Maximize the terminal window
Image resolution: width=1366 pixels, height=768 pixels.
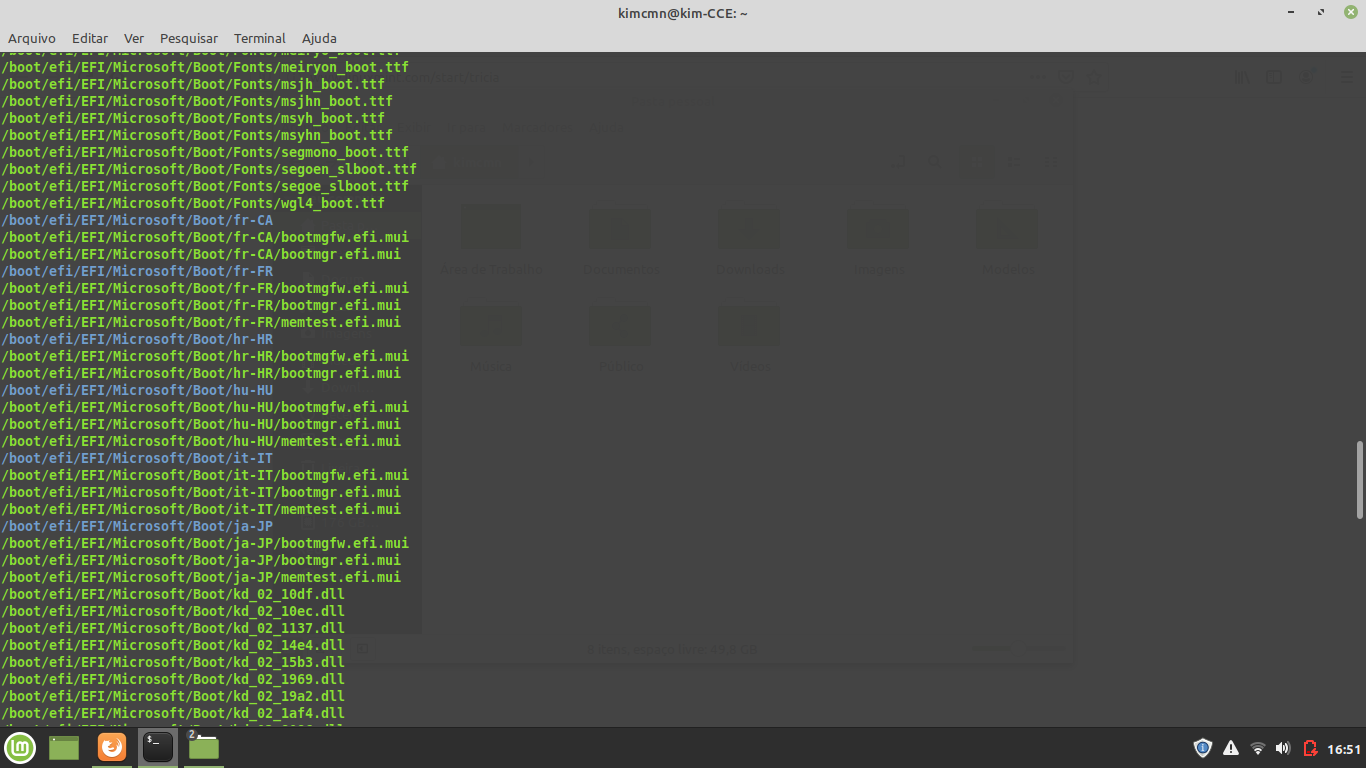pos(1321,12)
